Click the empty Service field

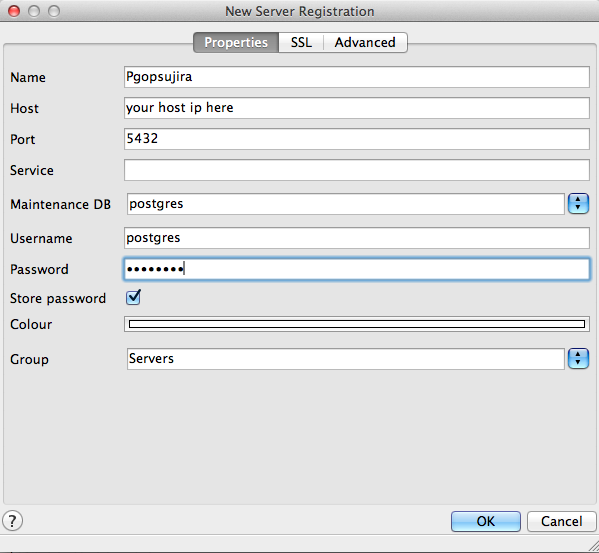[x=357, y=170]
